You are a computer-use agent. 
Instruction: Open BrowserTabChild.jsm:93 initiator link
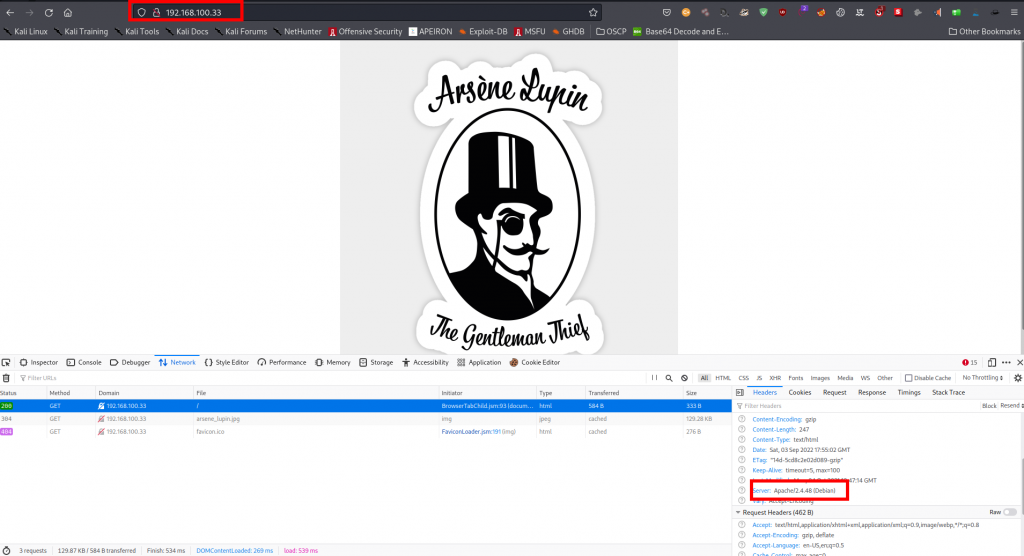pyautogui.click(x=487, y=406)
